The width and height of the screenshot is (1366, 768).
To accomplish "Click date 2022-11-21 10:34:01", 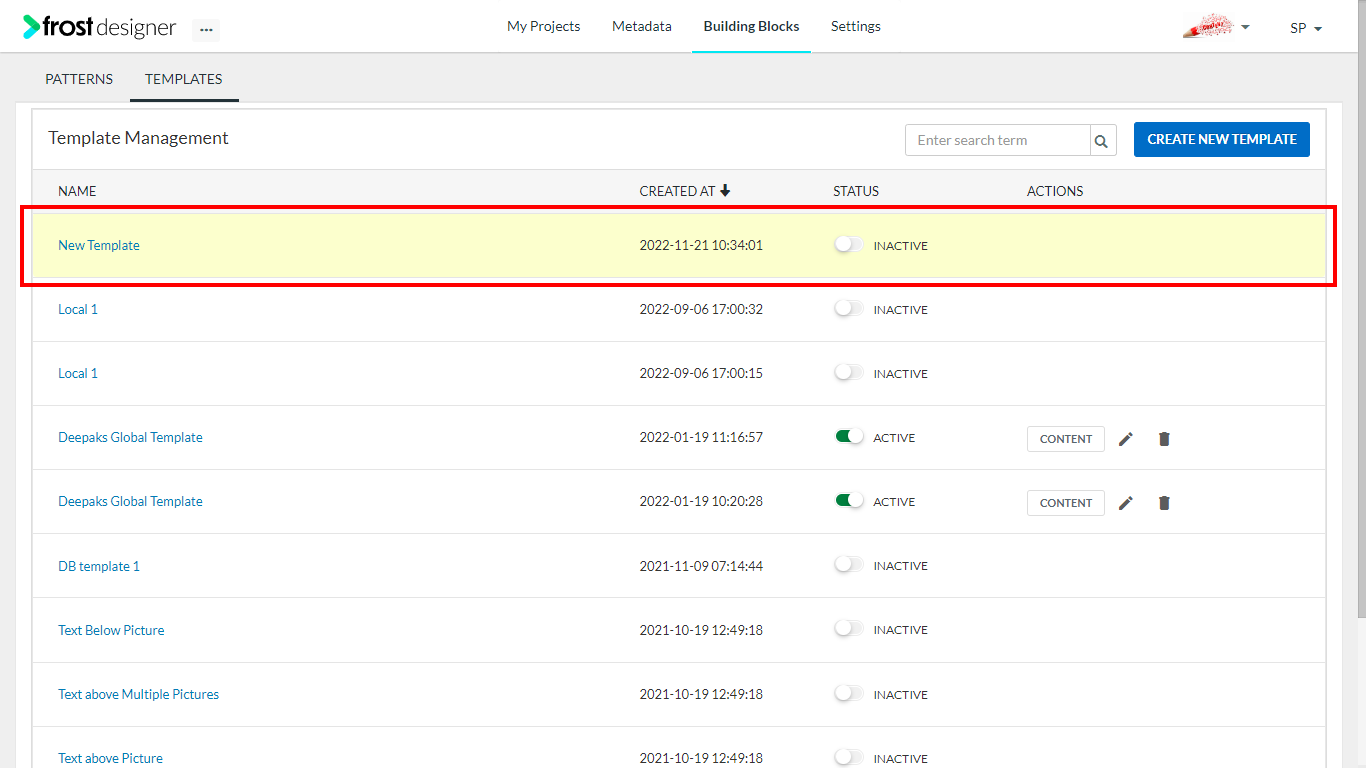I will pyautogui.click(x=701, y=245).
